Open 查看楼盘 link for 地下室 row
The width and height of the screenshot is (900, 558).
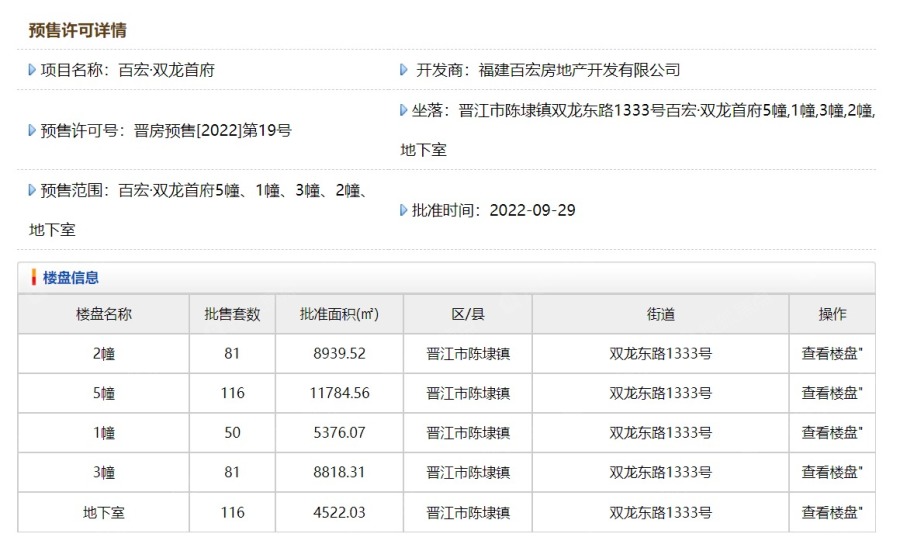[832, 512]
